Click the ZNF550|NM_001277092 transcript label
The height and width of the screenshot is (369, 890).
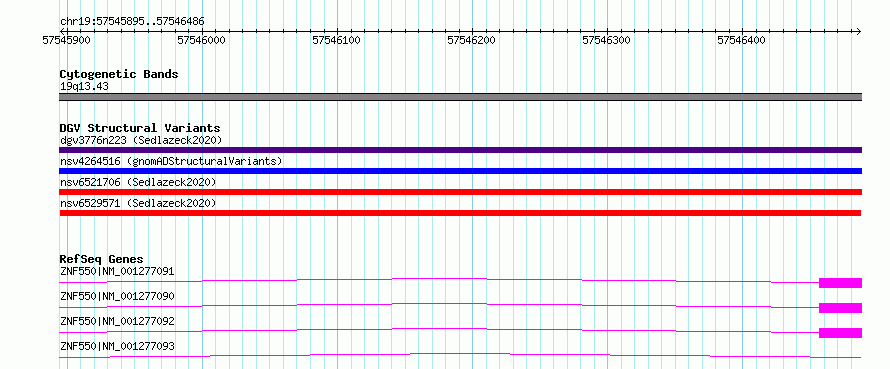[x=117, y=321]
